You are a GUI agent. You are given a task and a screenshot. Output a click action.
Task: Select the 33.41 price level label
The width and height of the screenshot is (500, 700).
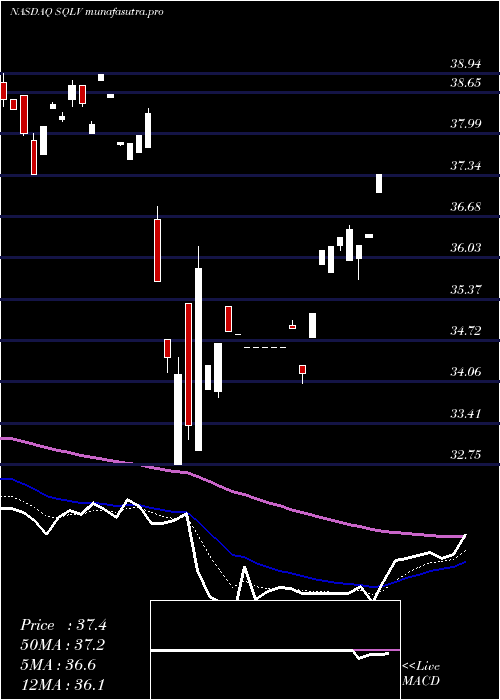coord(466,414)
